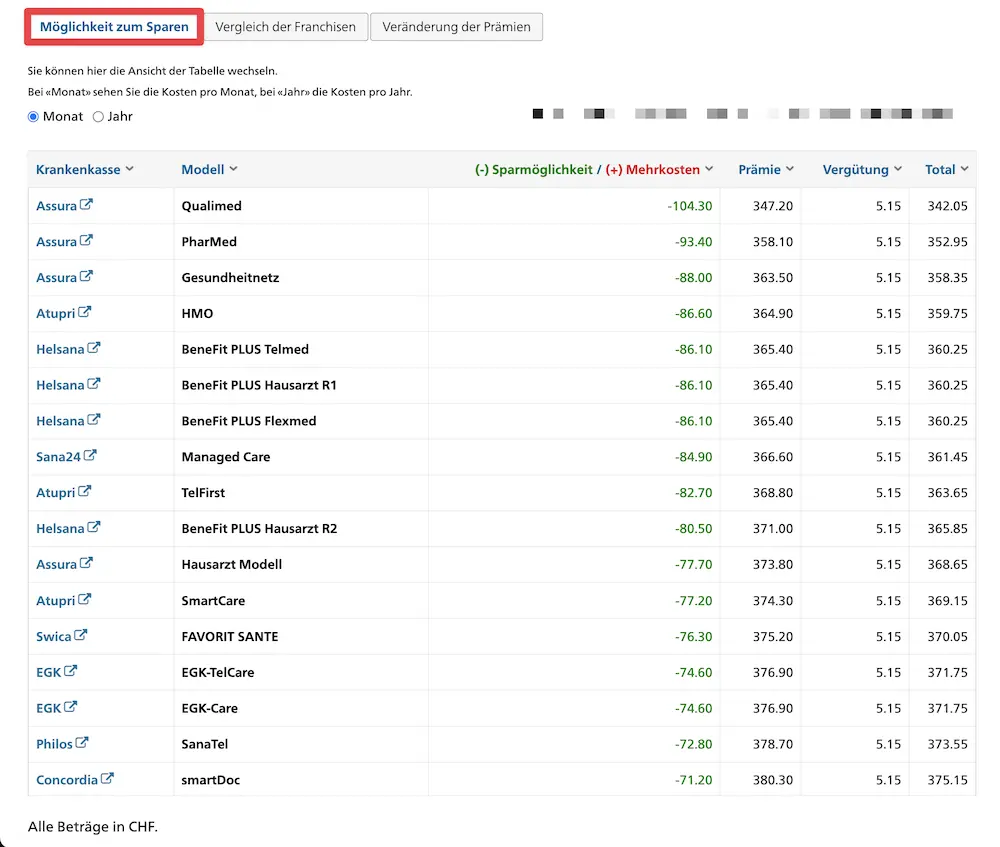This screenshot has width=1000, height=847.
Task: Click the savings value -76.30
Action: point(693,637)
